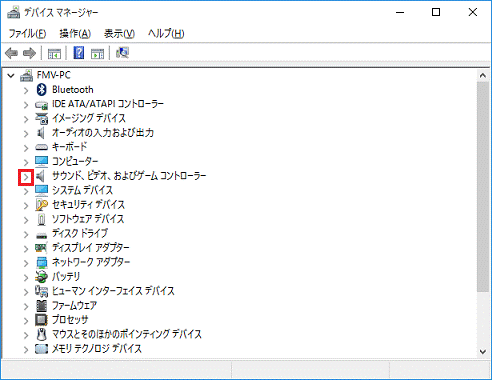Click the Bluetooth device icon
Screen dimensions: 492x380
point(41,90)
